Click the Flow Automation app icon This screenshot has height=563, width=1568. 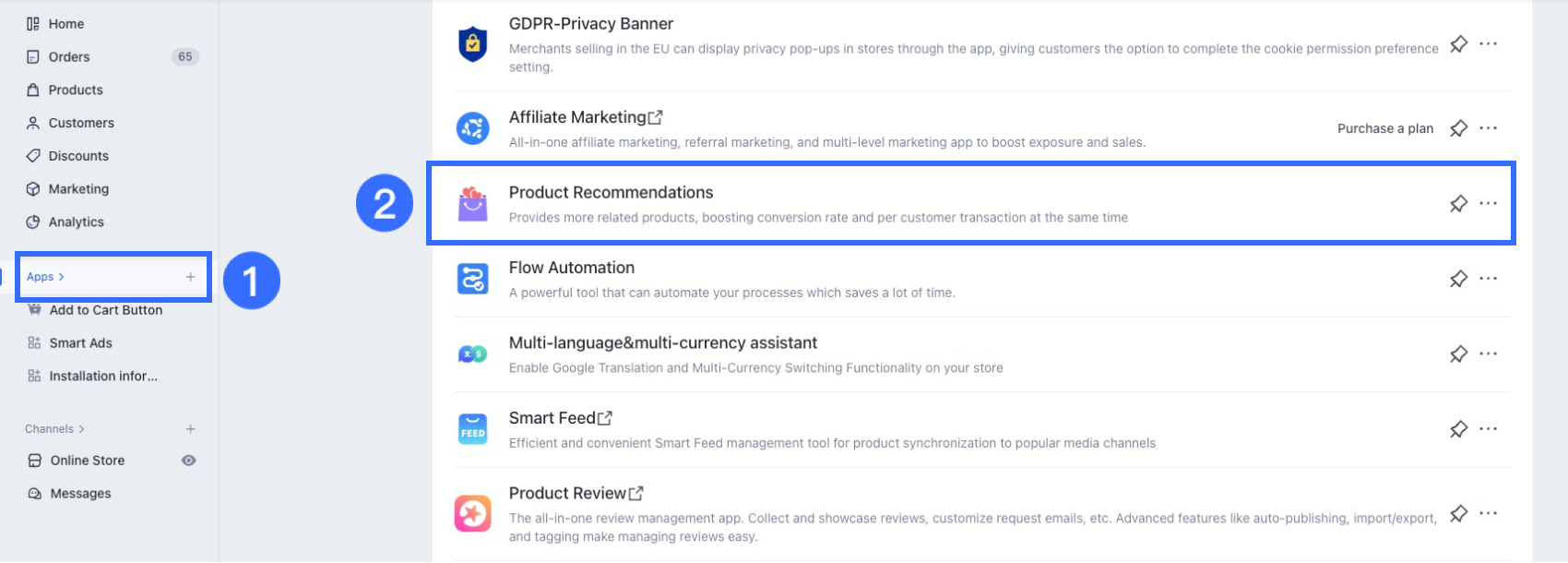pyautogui.click(x=473, y=279)
